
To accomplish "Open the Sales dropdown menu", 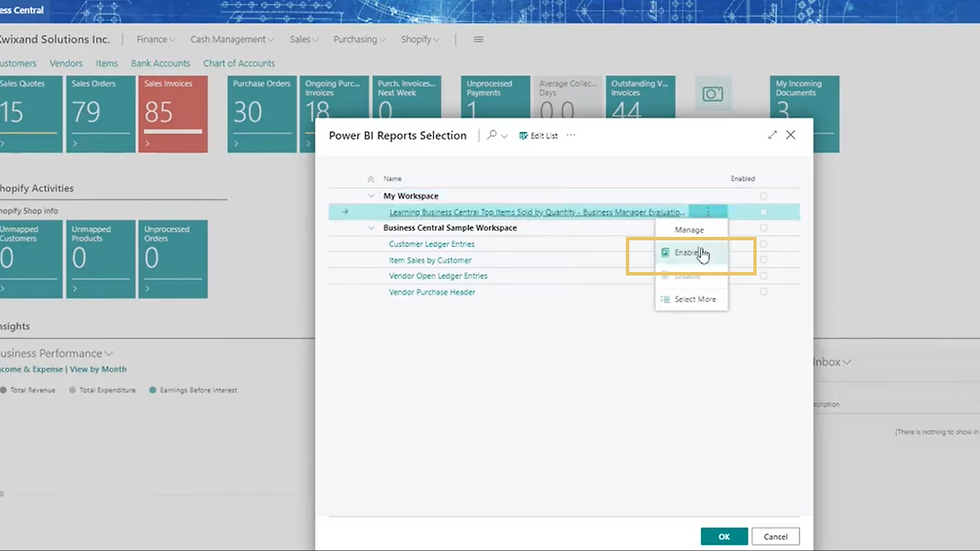I will click(304, 39).
